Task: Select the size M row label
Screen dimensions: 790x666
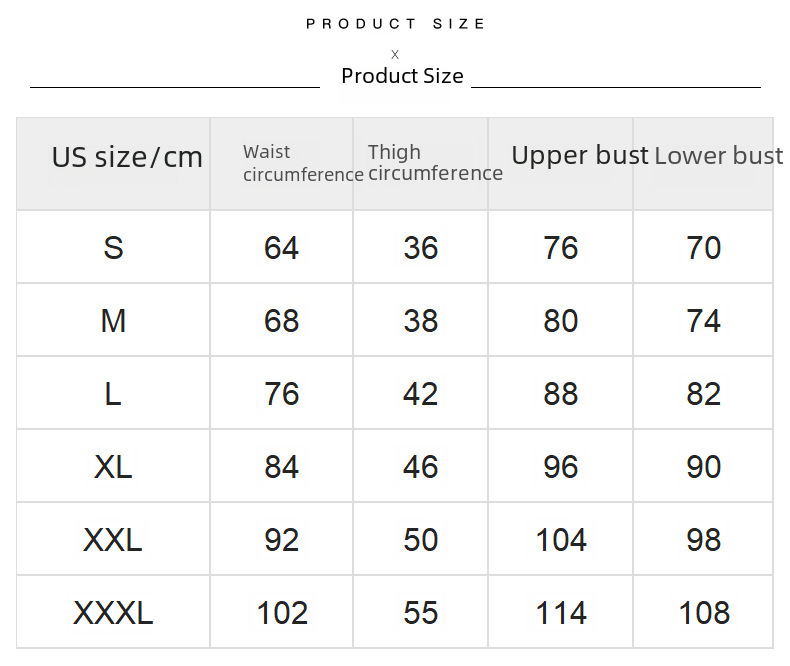Action: [113, 320]
